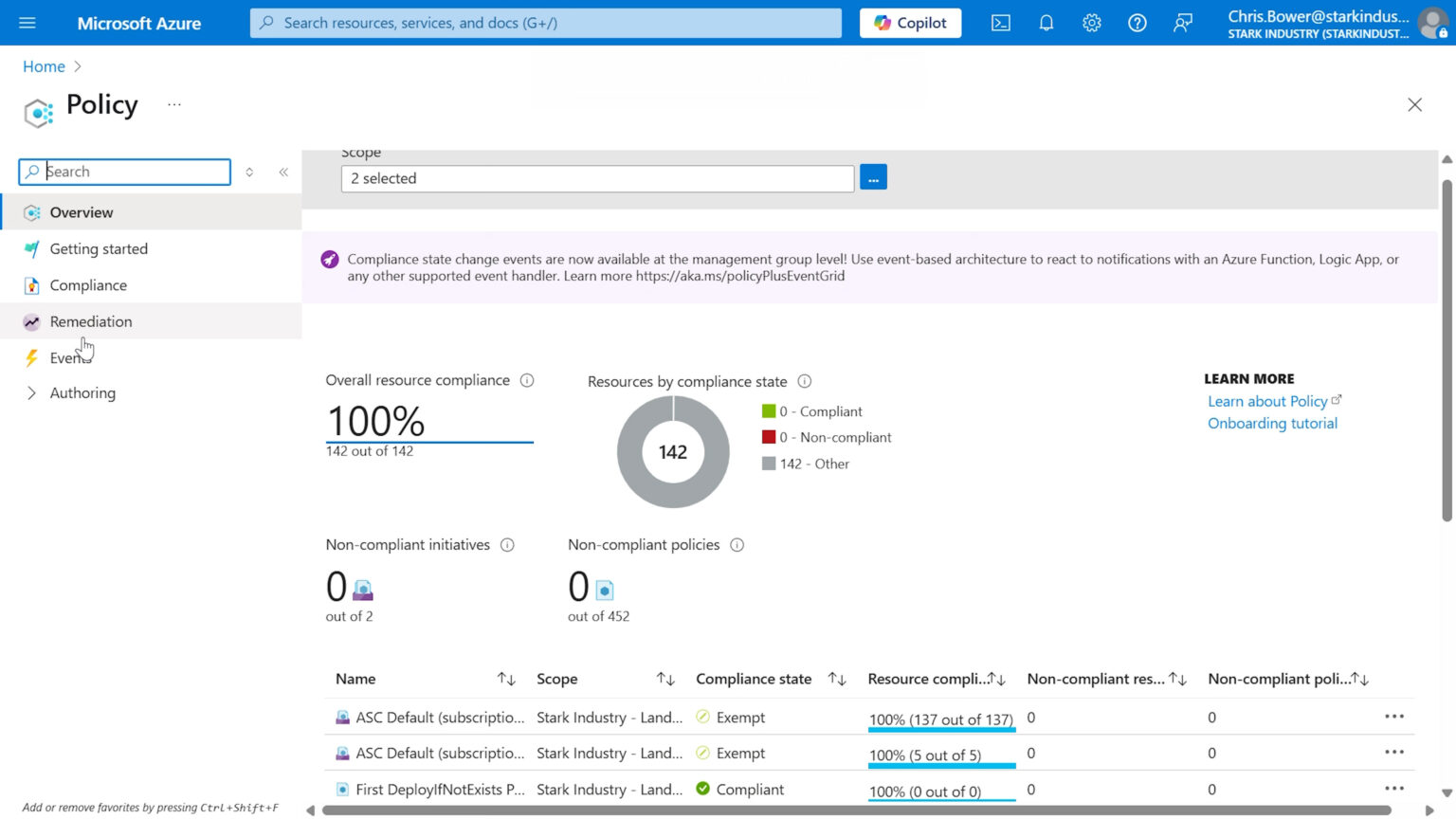Open the notifications bell
Image resolution: width=1456 pixels, height=819 pixels.
pyautogui.click(x=1046, y=22)
